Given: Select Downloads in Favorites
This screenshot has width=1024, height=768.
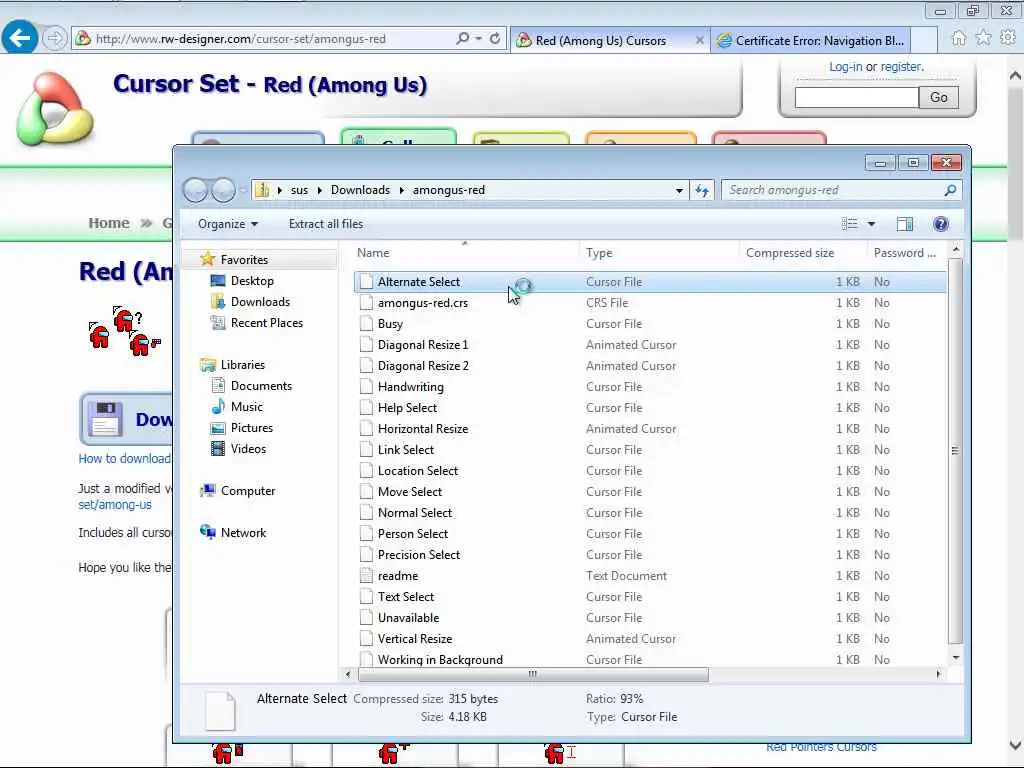Looking at the screenshot, I should (260, 302).
